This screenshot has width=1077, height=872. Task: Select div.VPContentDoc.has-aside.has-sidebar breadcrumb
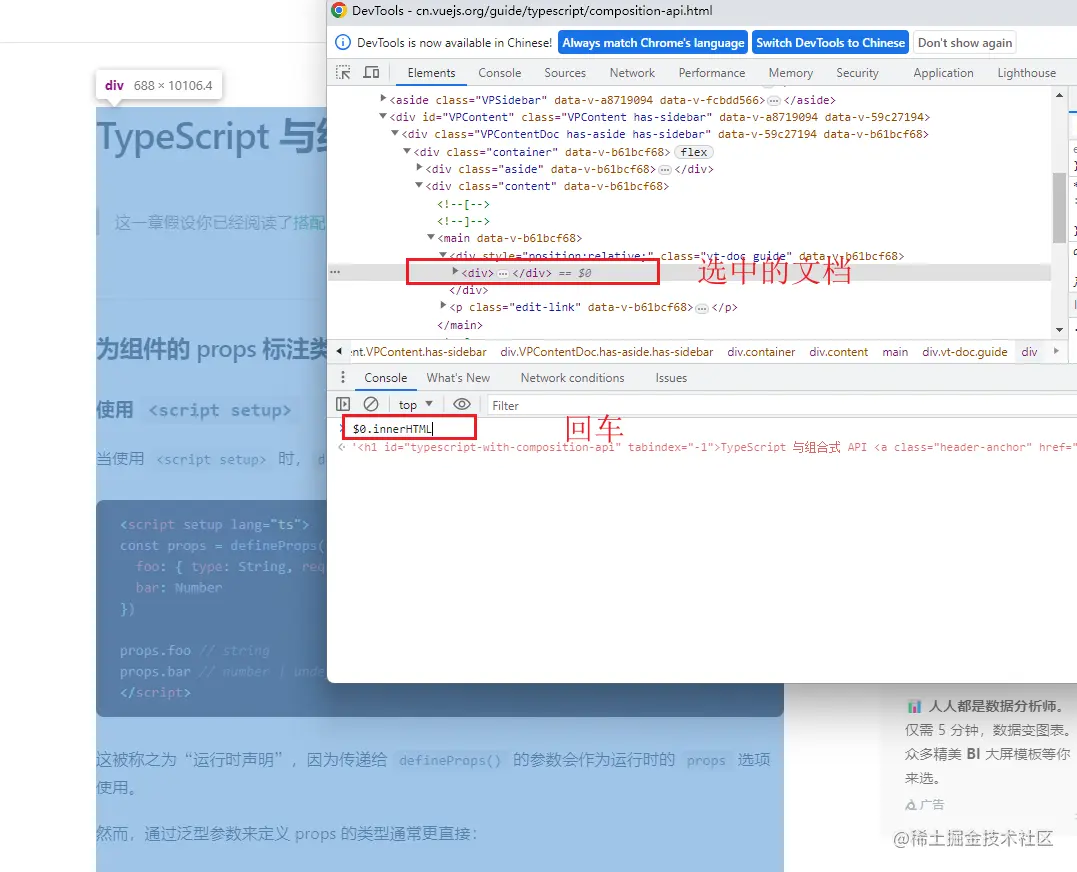(606, 352)
